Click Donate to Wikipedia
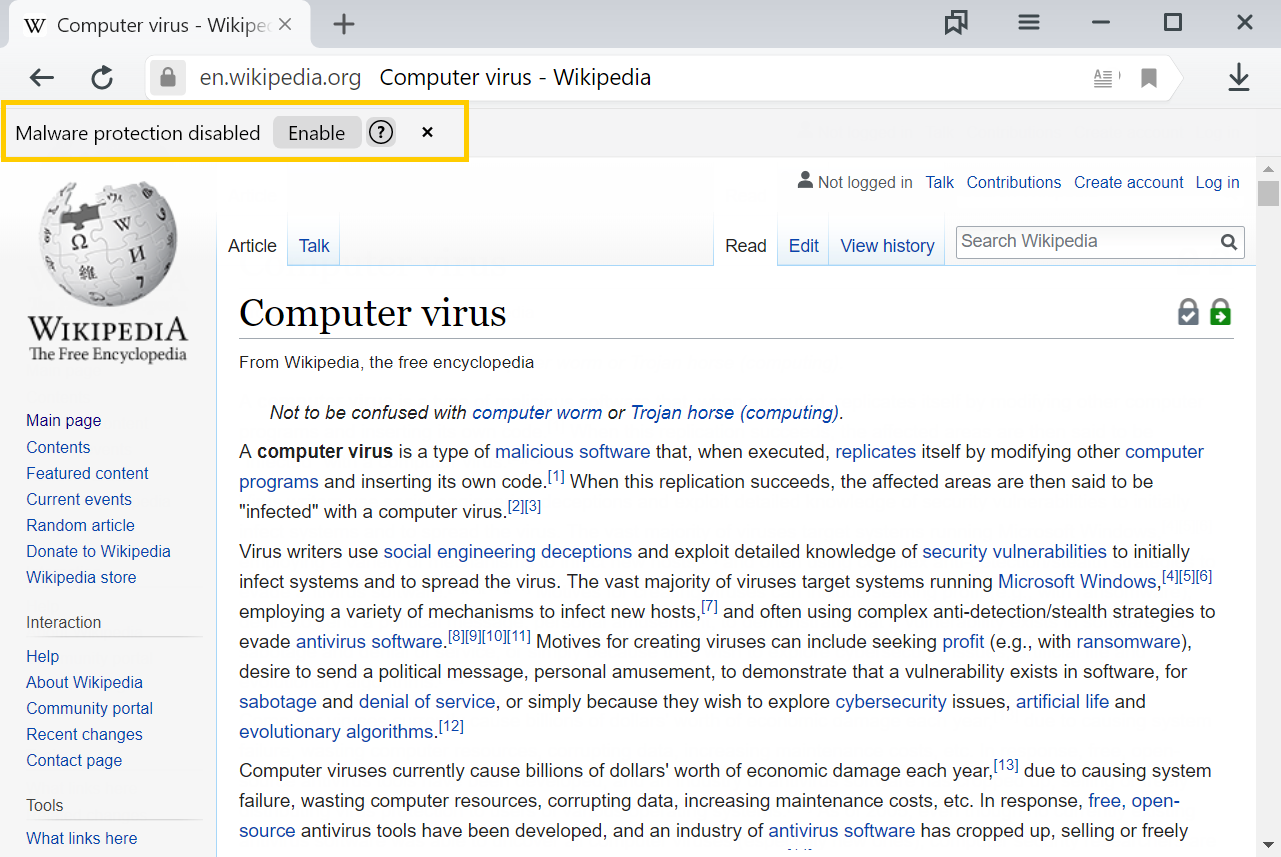Image resolution: width=1281 pixels, height=857 pixels. pos(98,551)
